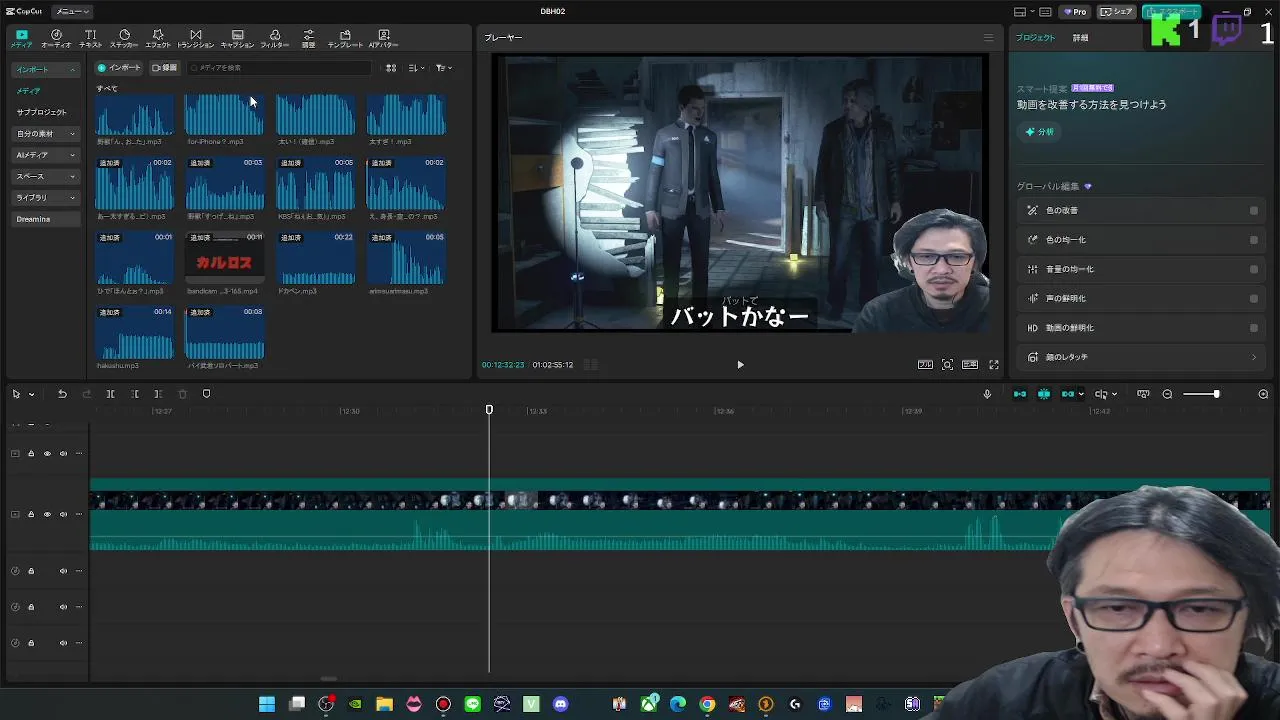The image size is (1280, 720).
Task: Expand the AIメディア sidebar section
Action: pyautogui.click(x=45, y=155)
